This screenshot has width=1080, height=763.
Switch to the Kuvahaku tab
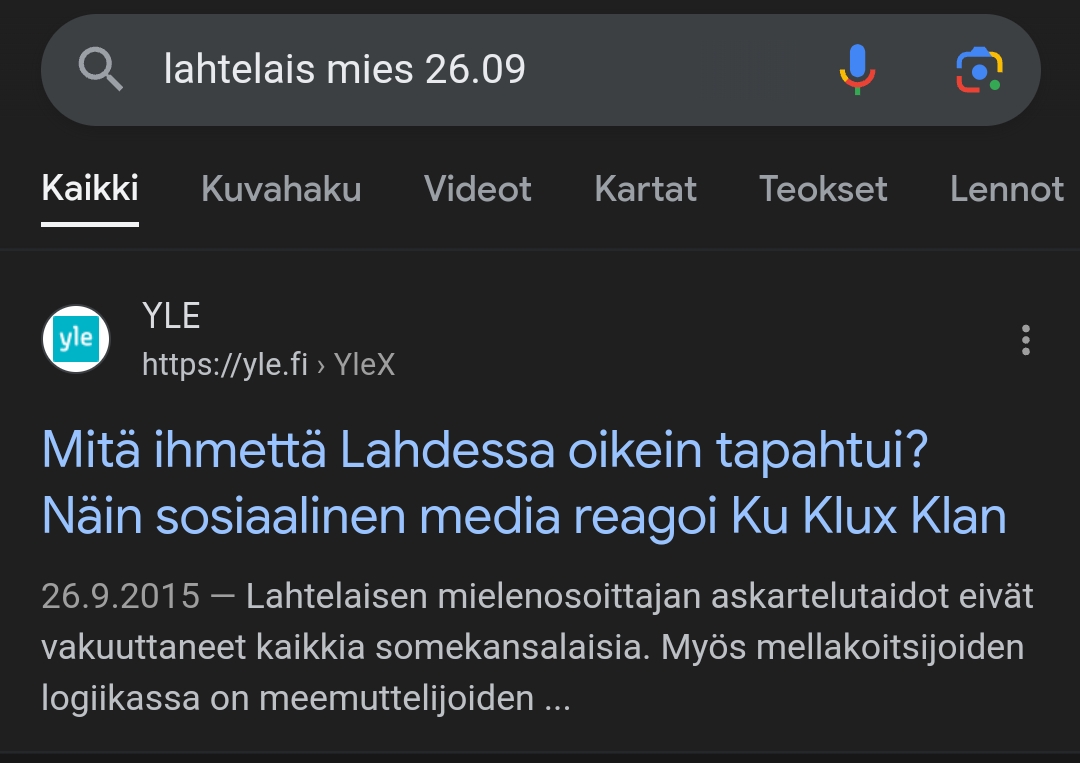point(281,189)
